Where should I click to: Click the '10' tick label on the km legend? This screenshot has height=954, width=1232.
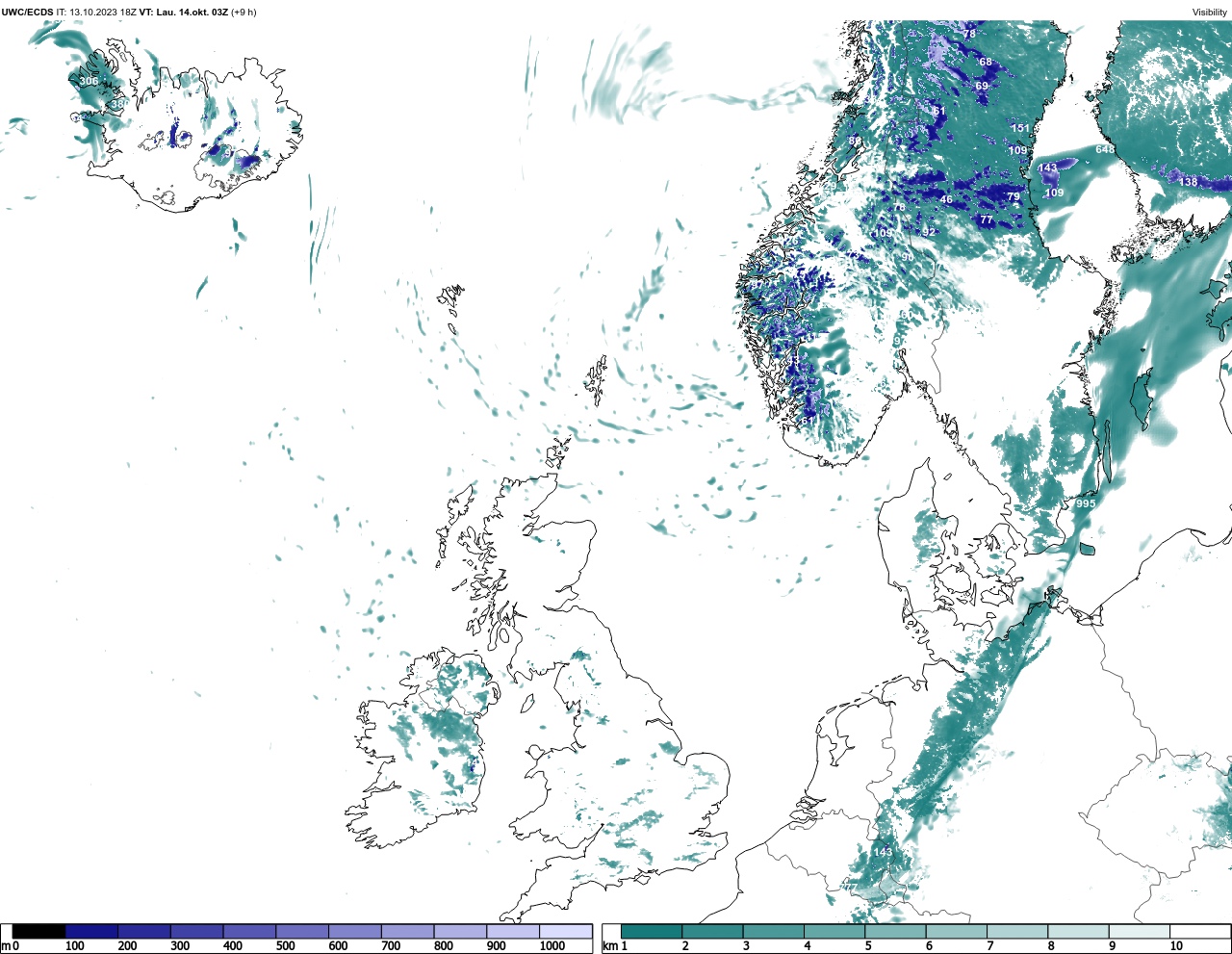1176,946
